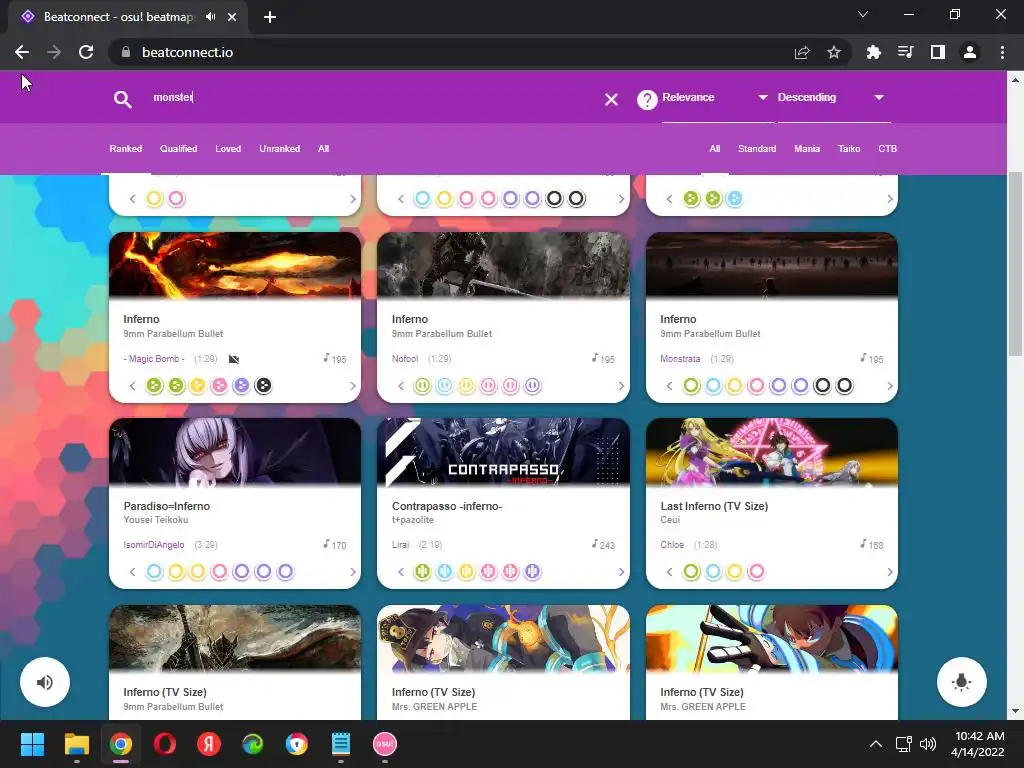Toggle the site volume speaker button
The width and height of the screenshot is (1024, 768).
tap(44, 682)
